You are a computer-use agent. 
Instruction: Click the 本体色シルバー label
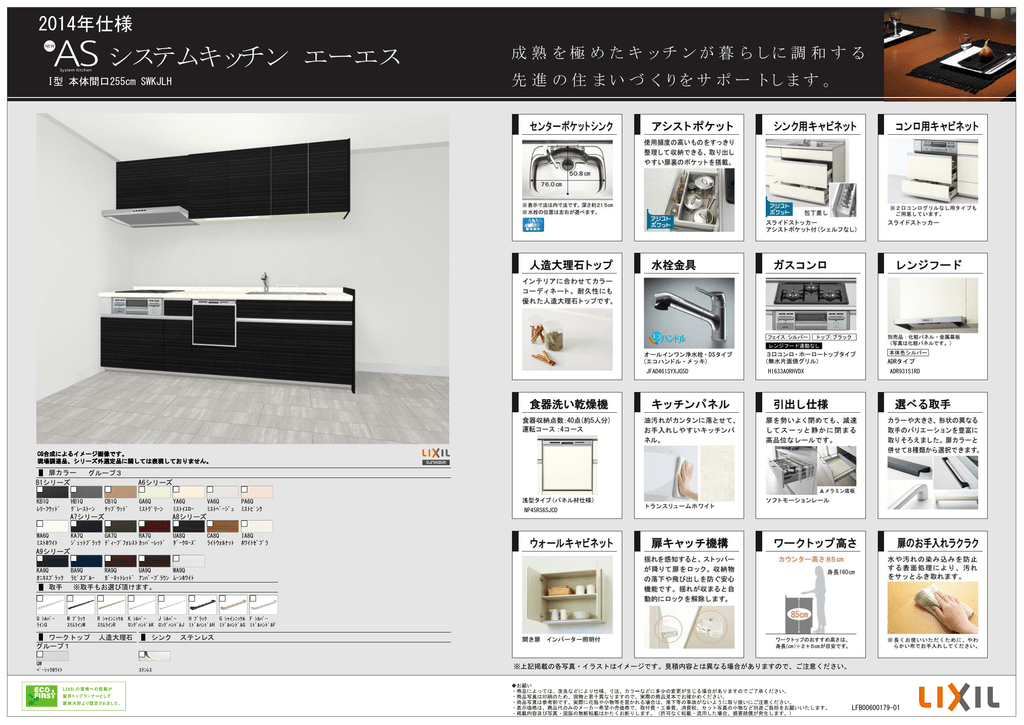tap(907, 353)
